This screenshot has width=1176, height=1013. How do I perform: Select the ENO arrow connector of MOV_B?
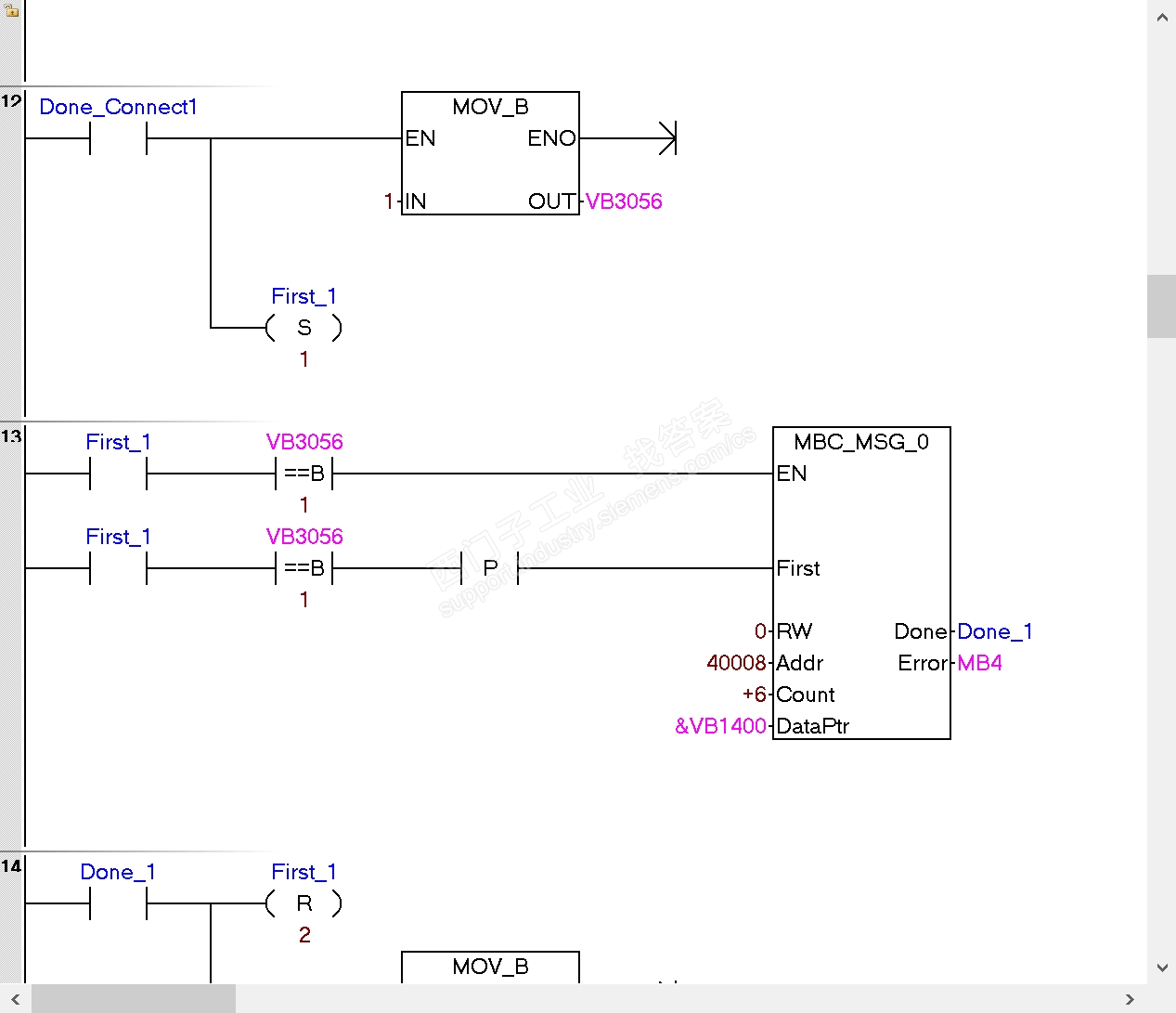667,138
